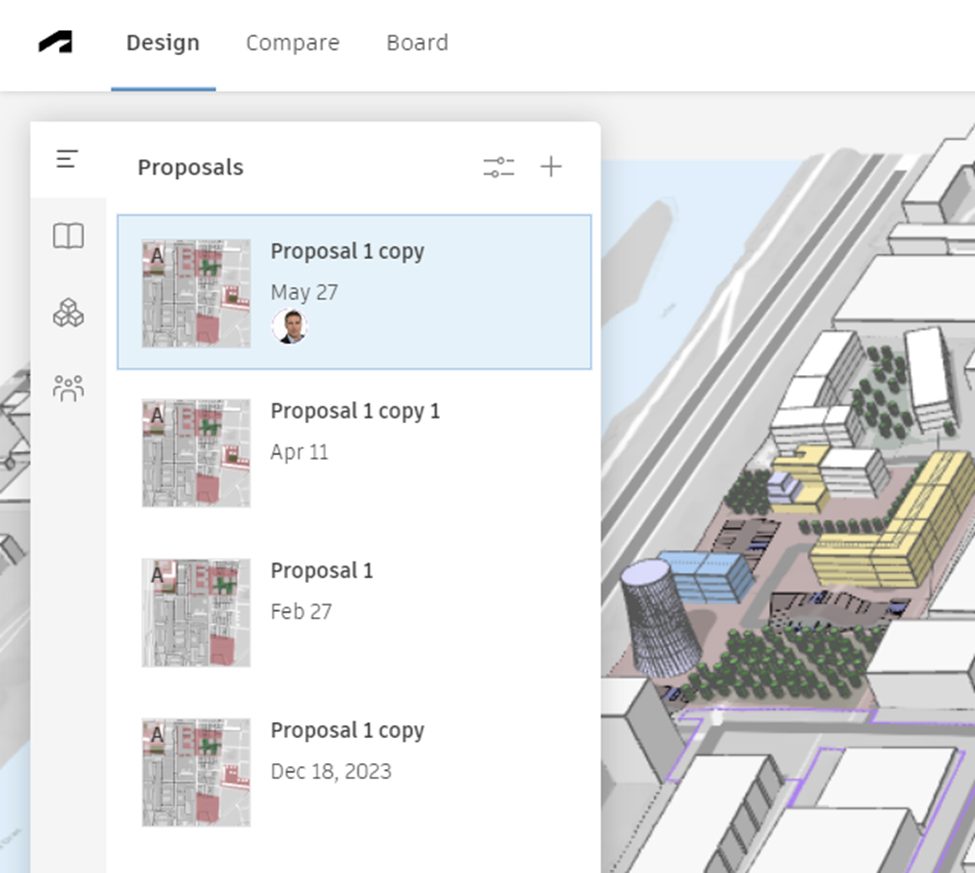This screenshot has width=975, height=873.
Task: Open the Board tab
Action: click(x=416, y=43)
